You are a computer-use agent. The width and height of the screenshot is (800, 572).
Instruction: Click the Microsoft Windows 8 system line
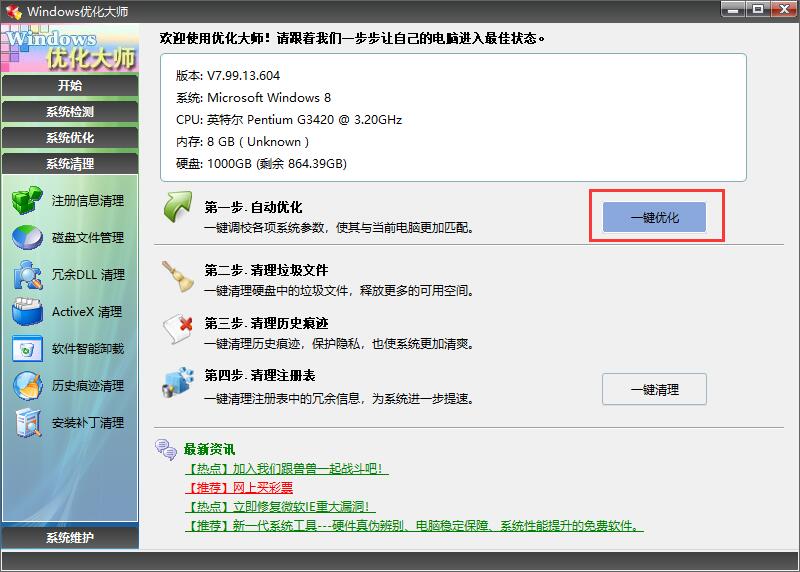tap(254, 97)
